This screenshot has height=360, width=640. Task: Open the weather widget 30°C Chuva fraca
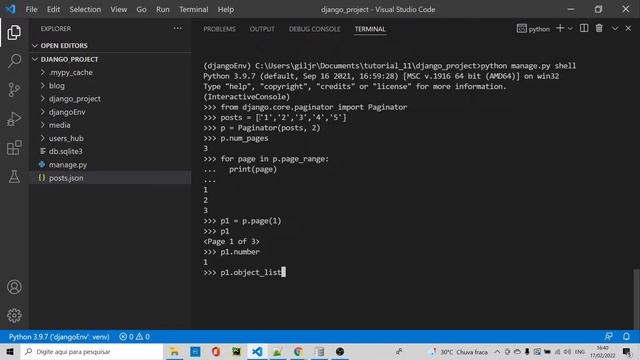tap(459, 351)
